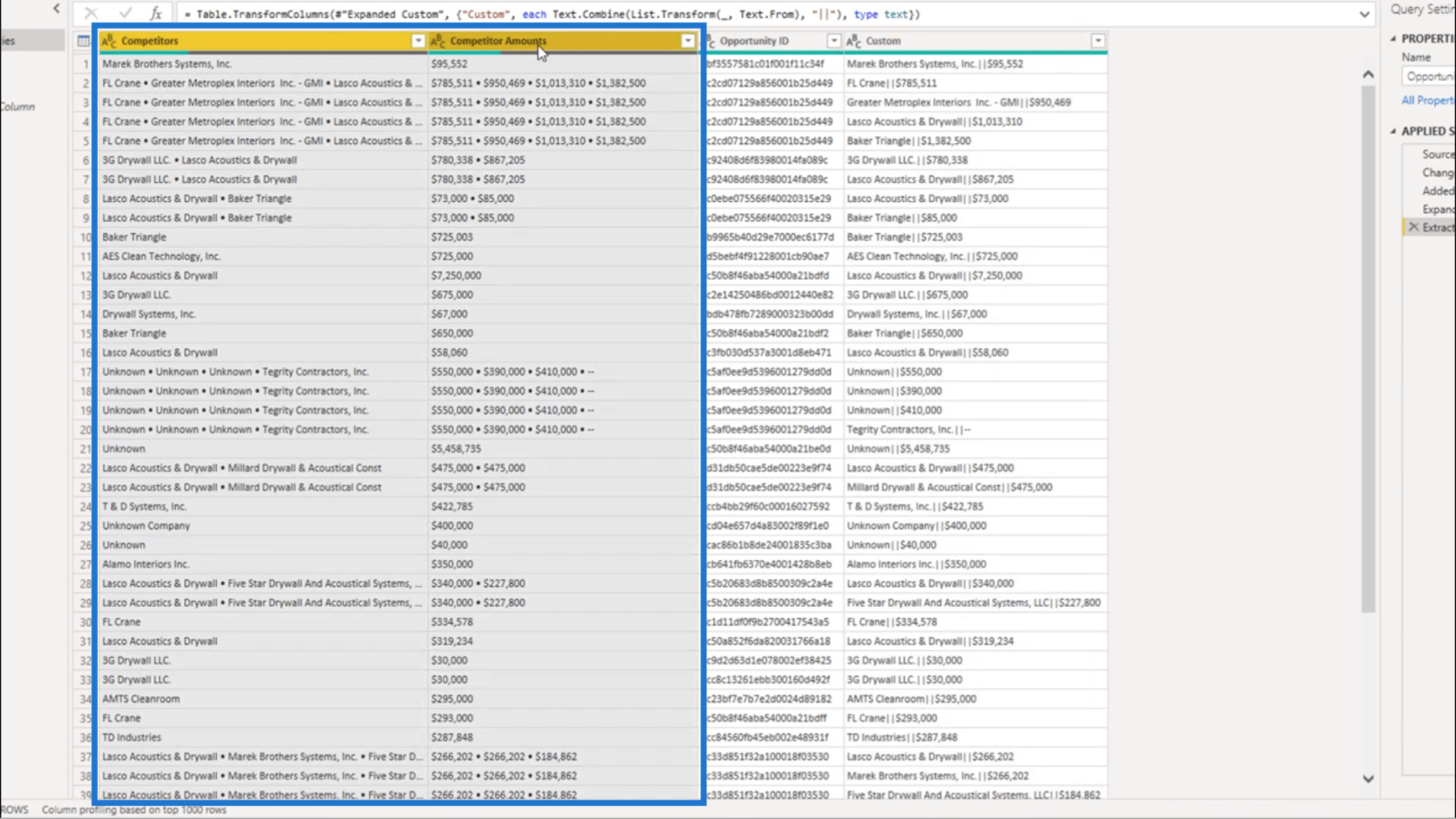
Task: Click 'Drywall Systems, Inc.' in Competitors column
Action: point(263,314)
